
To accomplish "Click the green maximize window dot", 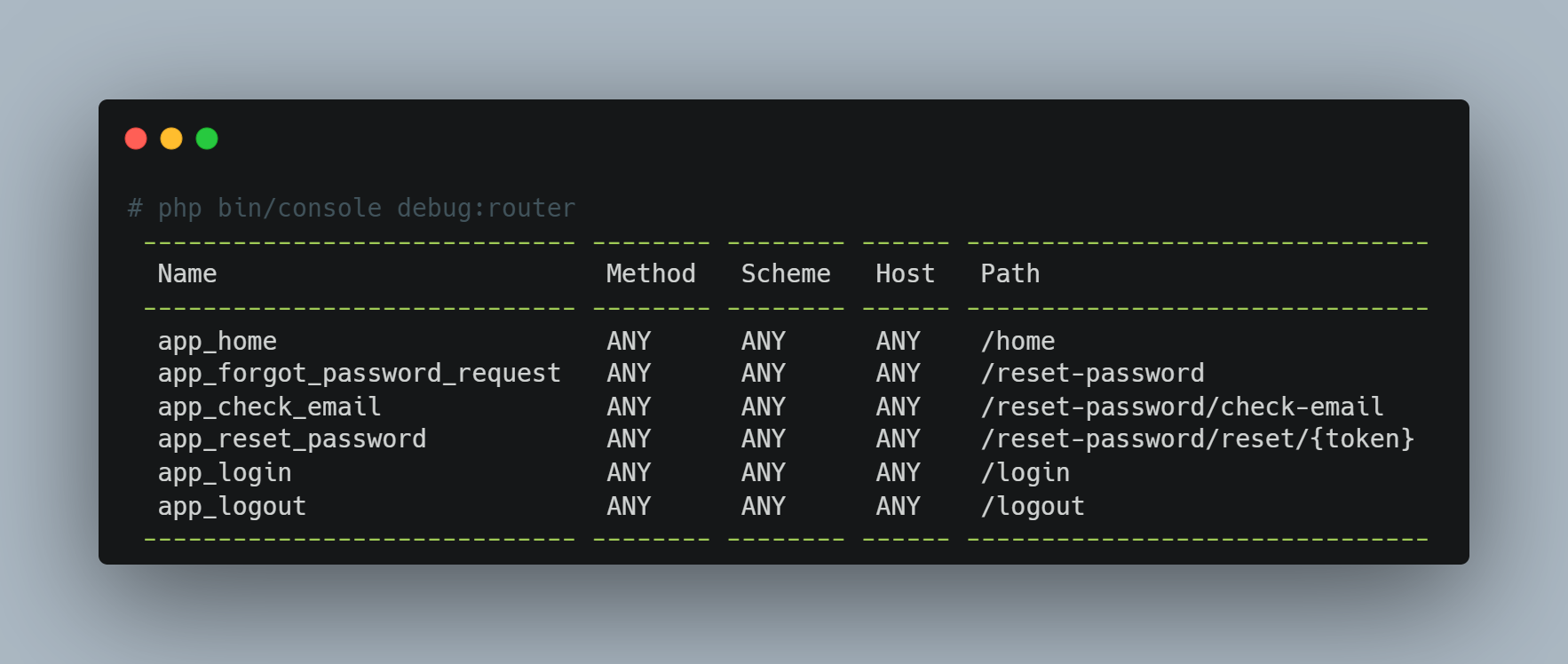I will coord(207,138).
